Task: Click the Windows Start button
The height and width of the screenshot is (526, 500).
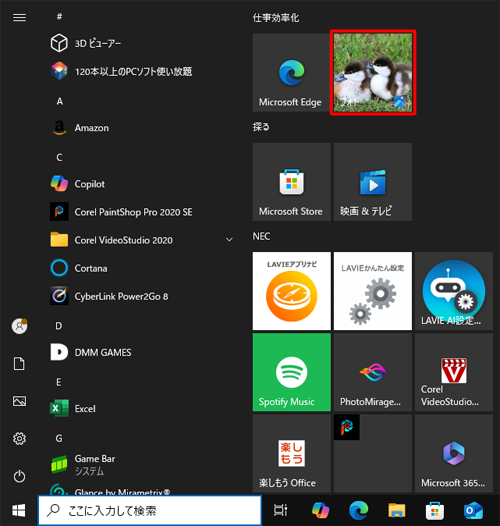Action: pyautogui.click(x=19, y=511)
